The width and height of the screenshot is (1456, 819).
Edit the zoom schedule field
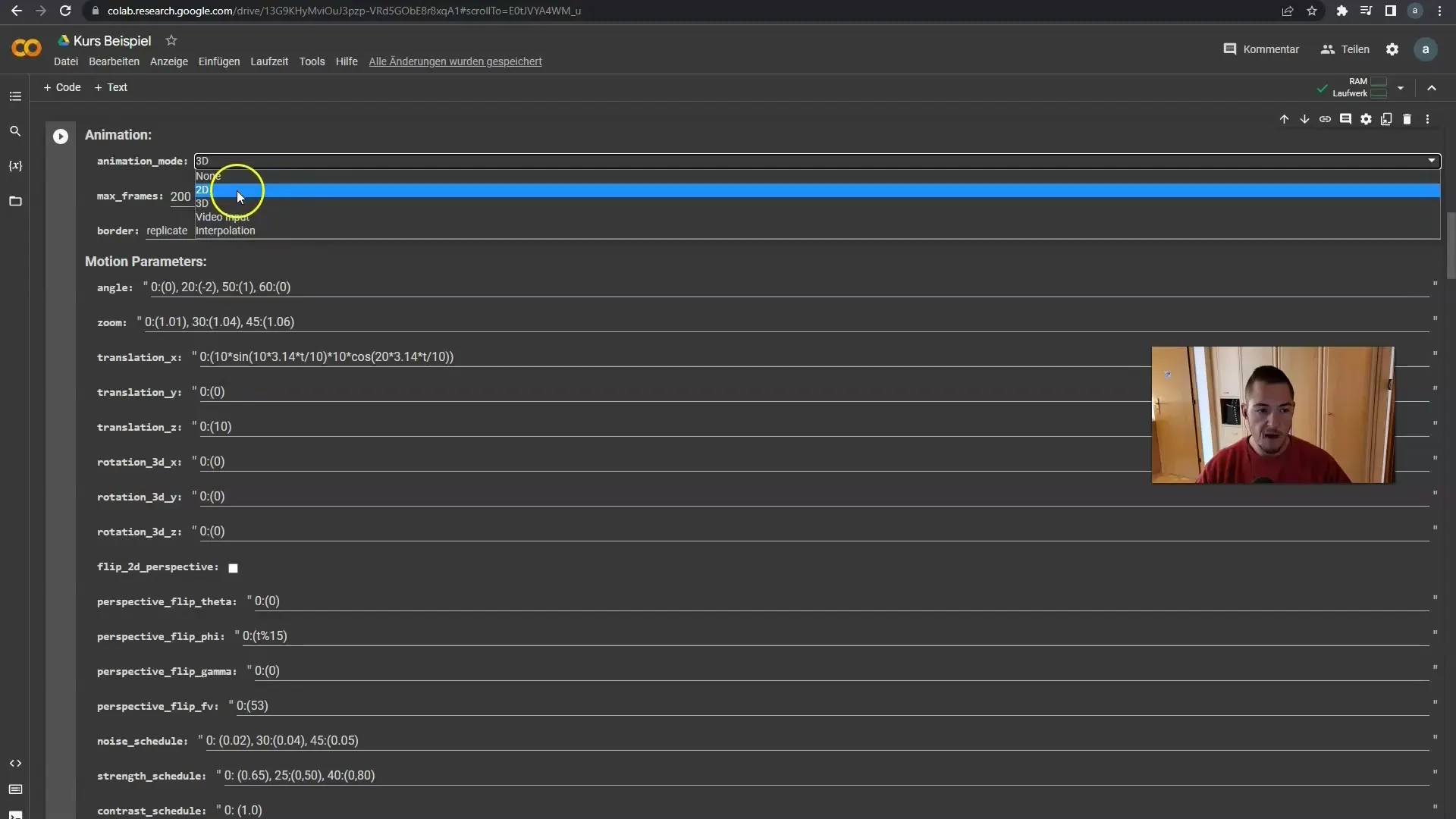click(786, 322)
